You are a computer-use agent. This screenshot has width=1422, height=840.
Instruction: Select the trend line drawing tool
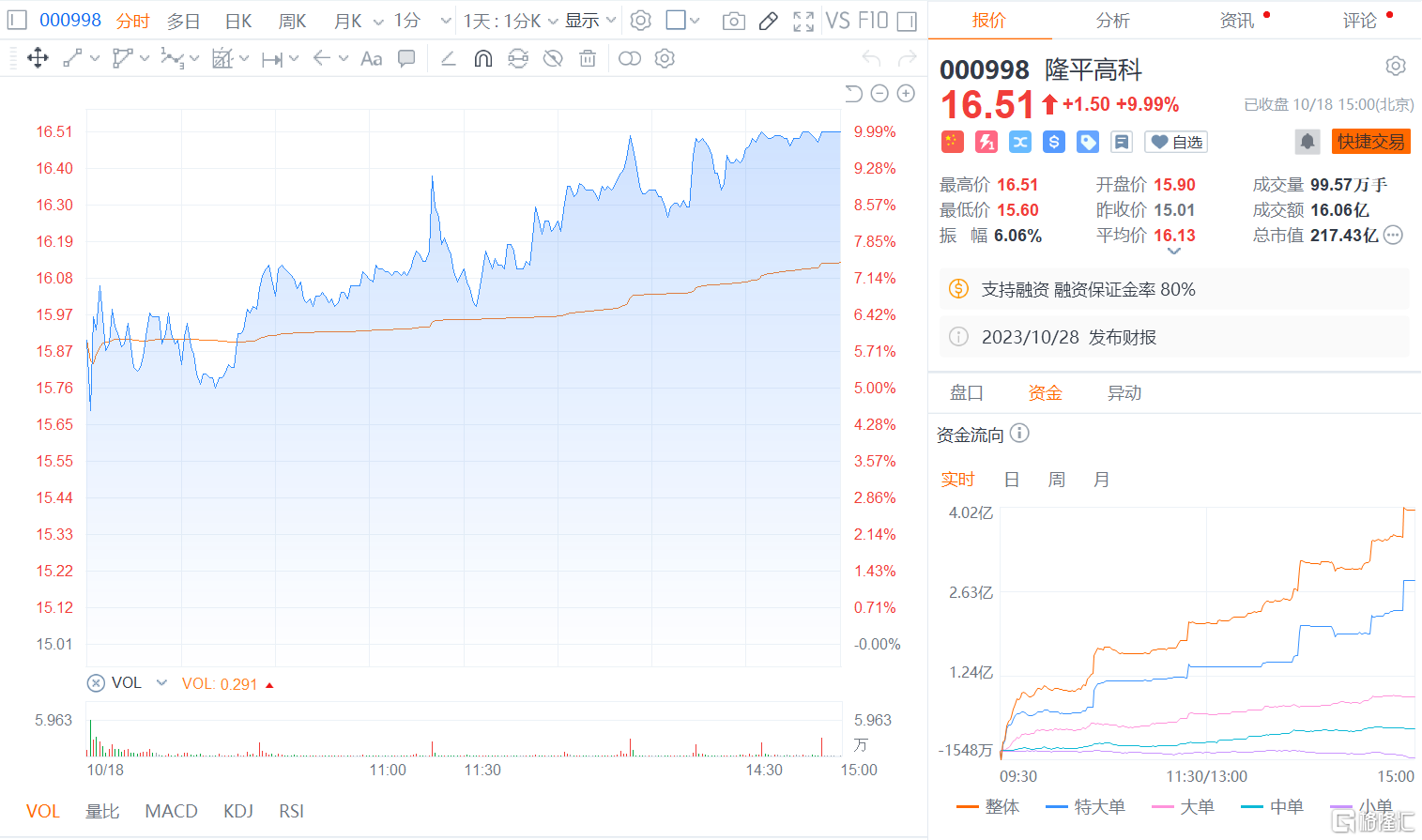coord(72,58)
